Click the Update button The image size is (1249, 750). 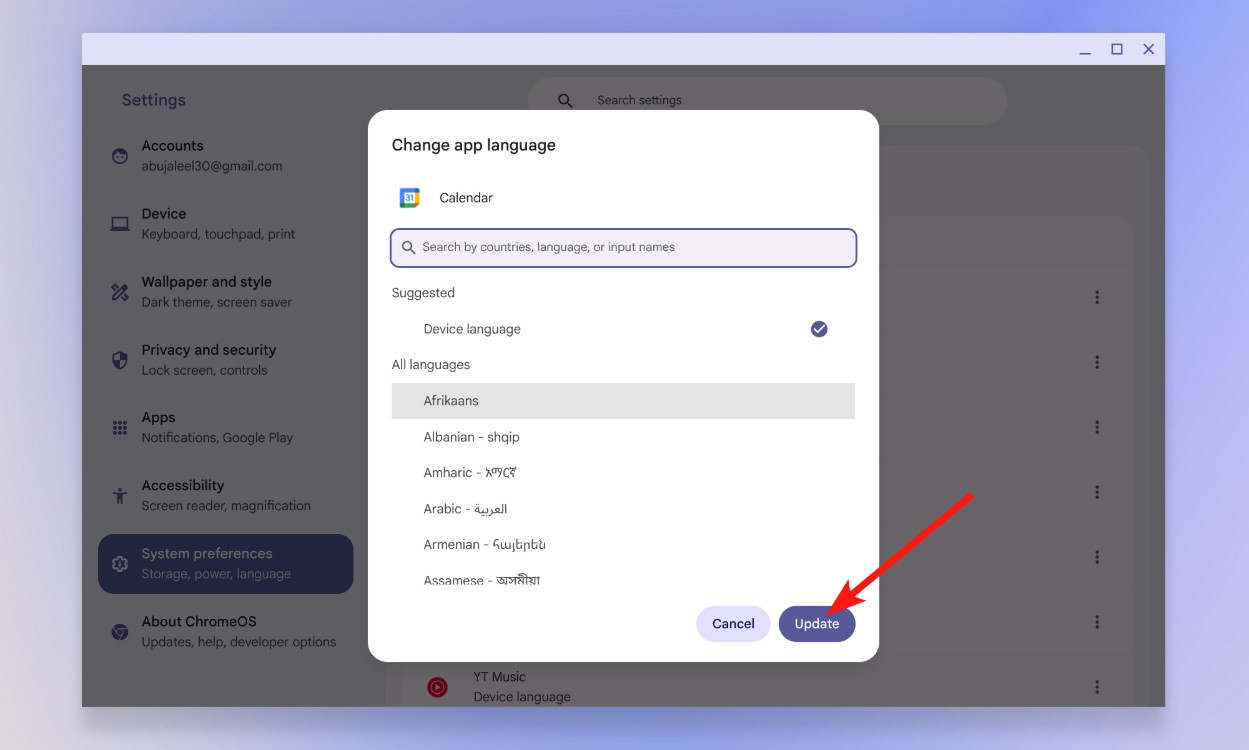point(817,623)
